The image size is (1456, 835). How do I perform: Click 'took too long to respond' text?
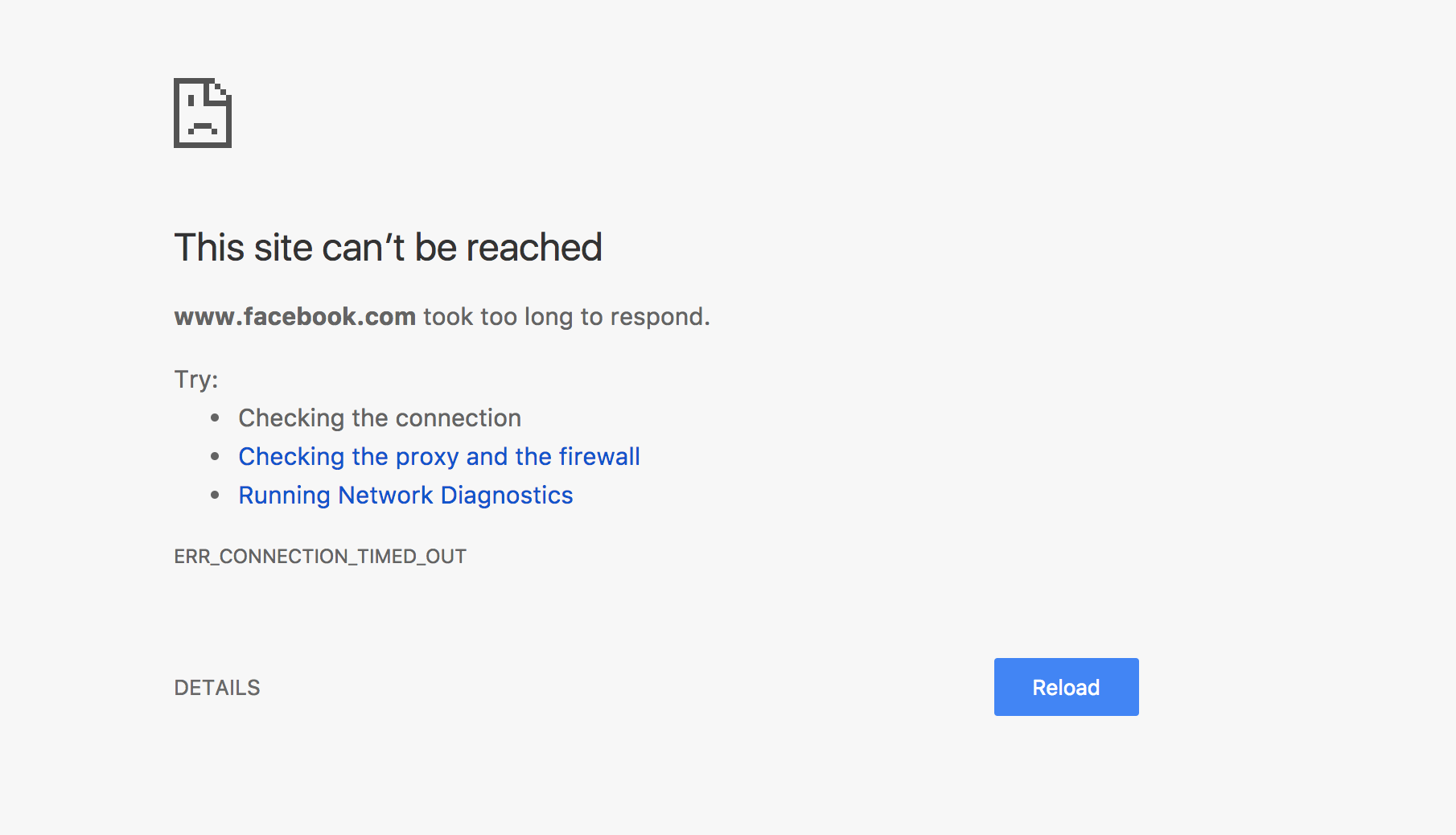click(566, 317)
